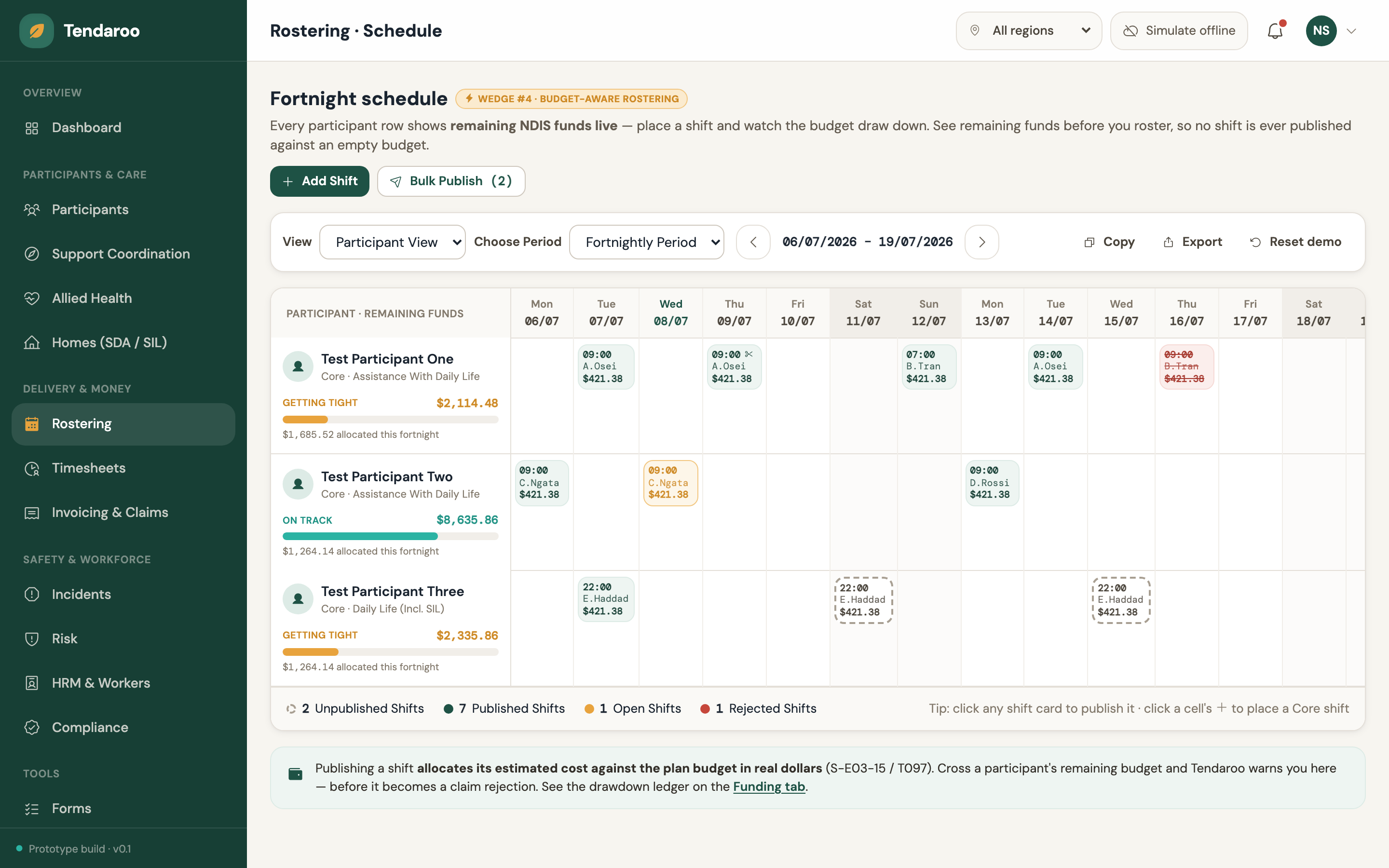Click the location pin icon in region selector
The height and width of the screenshot is (868, 1389).
(x=975, y=30)
